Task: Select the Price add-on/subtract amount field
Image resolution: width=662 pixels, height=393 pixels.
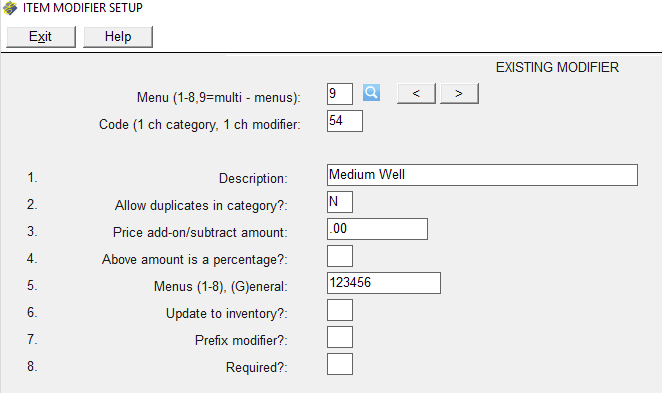Action: pyautogui.click(x=377, y=229)
